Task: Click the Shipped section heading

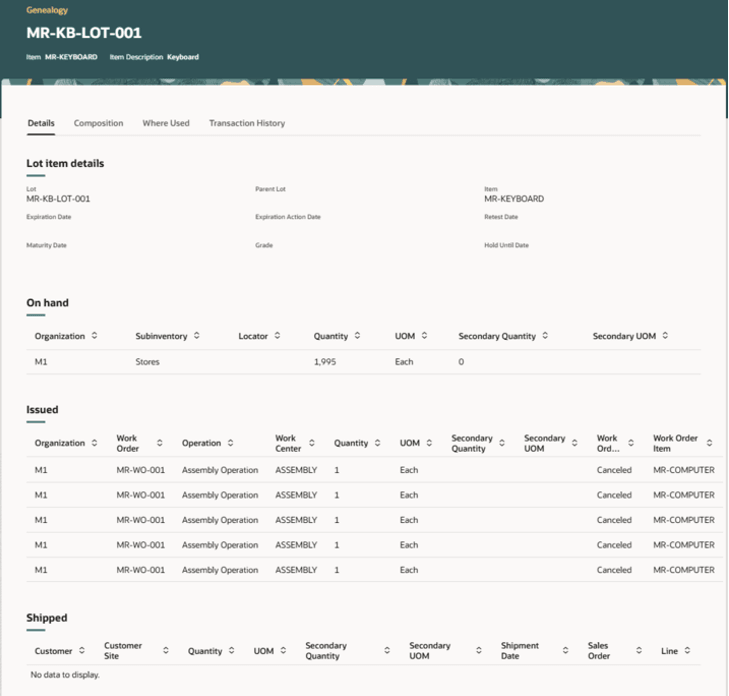Action: tap(47, 618)
